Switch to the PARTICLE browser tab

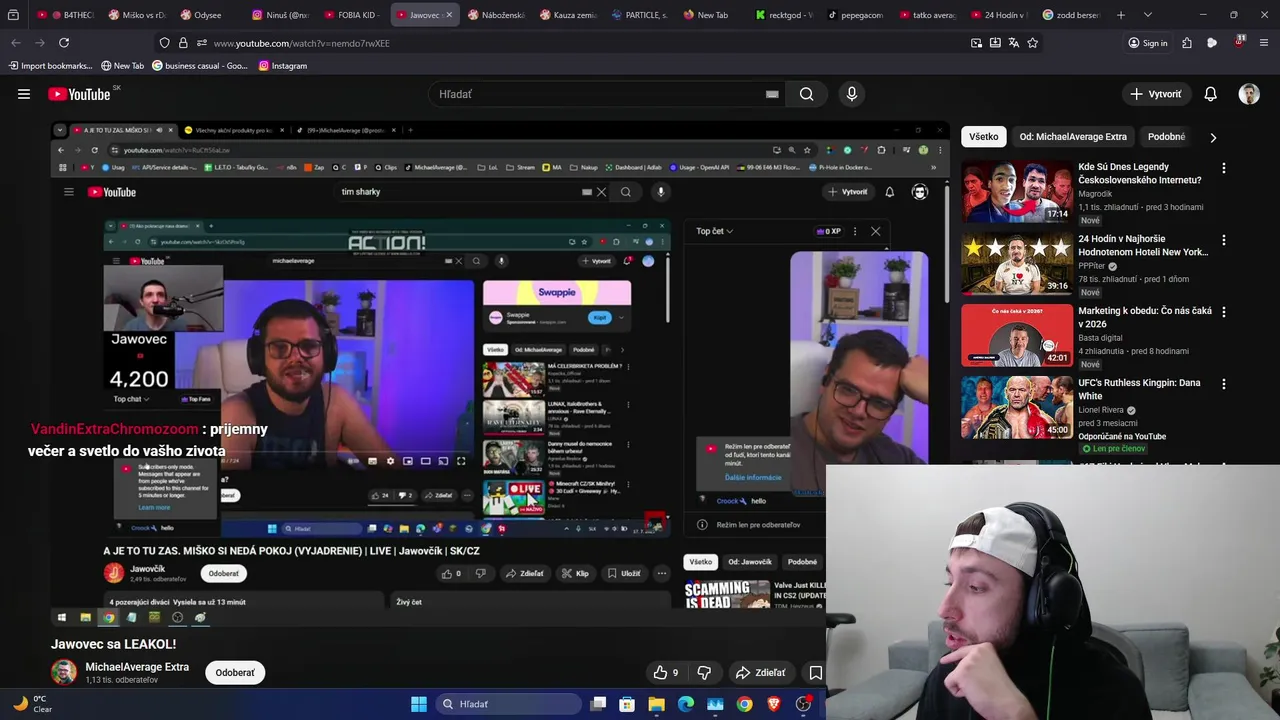pos(641,15)
